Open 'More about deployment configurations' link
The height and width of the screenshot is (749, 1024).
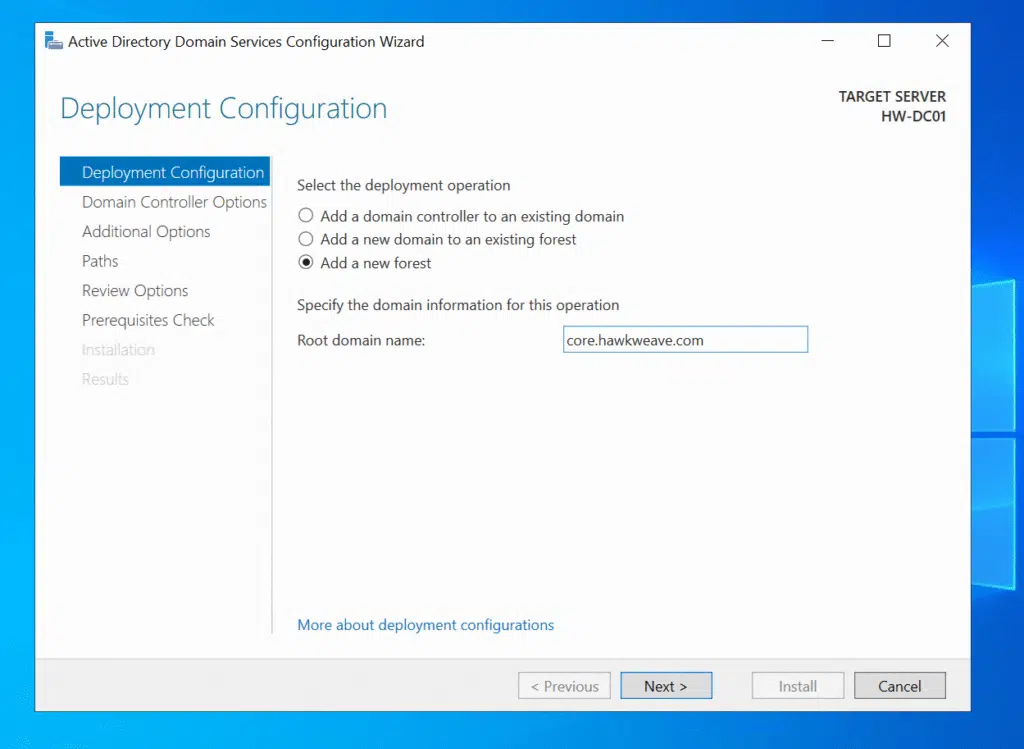tap(425, 625)
